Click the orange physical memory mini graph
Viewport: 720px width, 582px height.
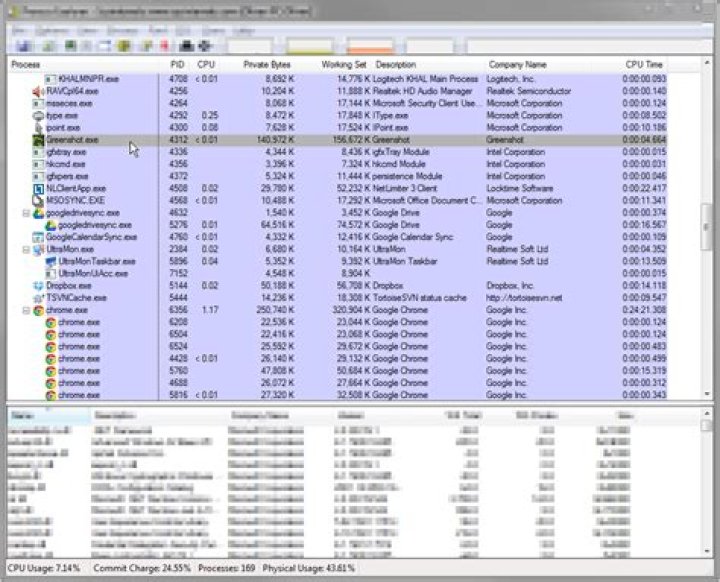coord(370,46)
